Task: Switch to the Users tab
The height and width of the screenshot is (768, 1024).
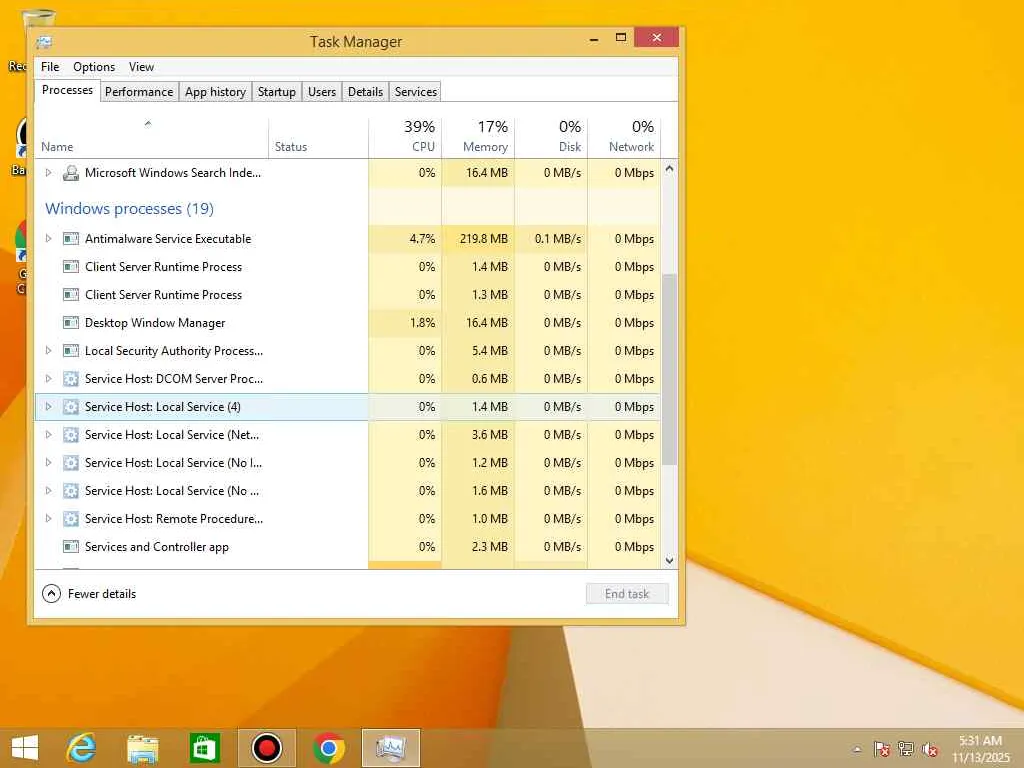Action: pyautogui.click(x=322, y=91)
